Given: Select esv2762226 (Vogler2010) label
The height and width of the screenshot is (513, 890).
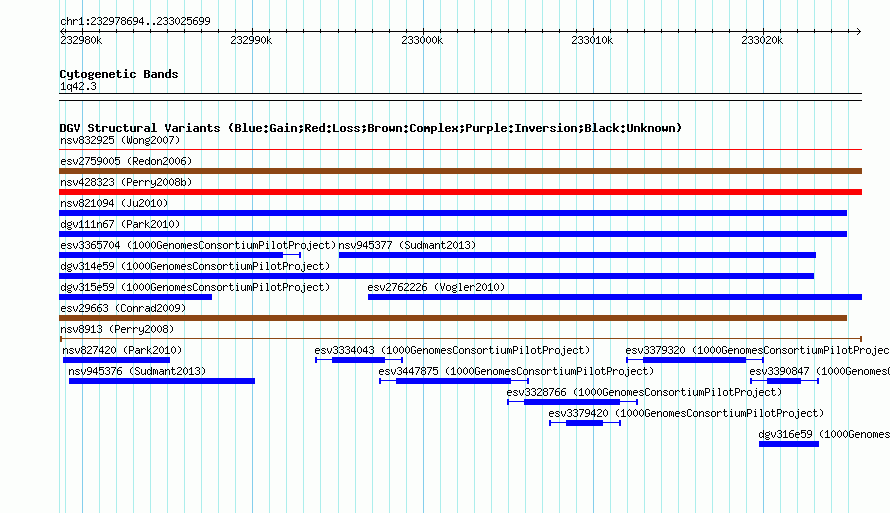Looking at the screenshot, I should pos(436,287).
